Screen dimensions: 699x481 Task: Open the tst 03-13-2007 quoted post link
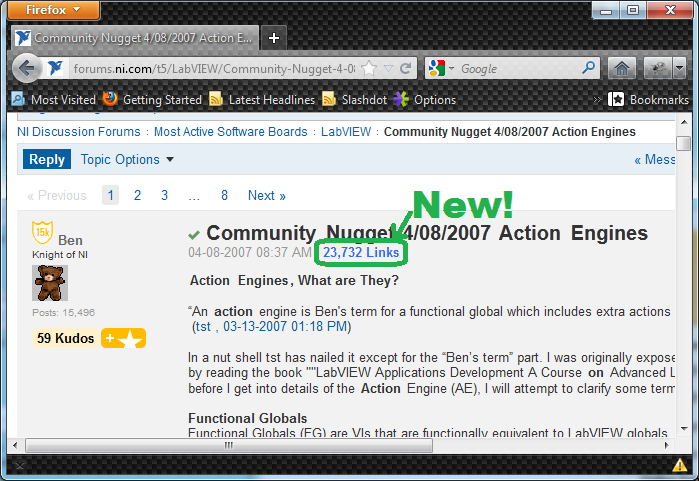click(x=271, y=327)
